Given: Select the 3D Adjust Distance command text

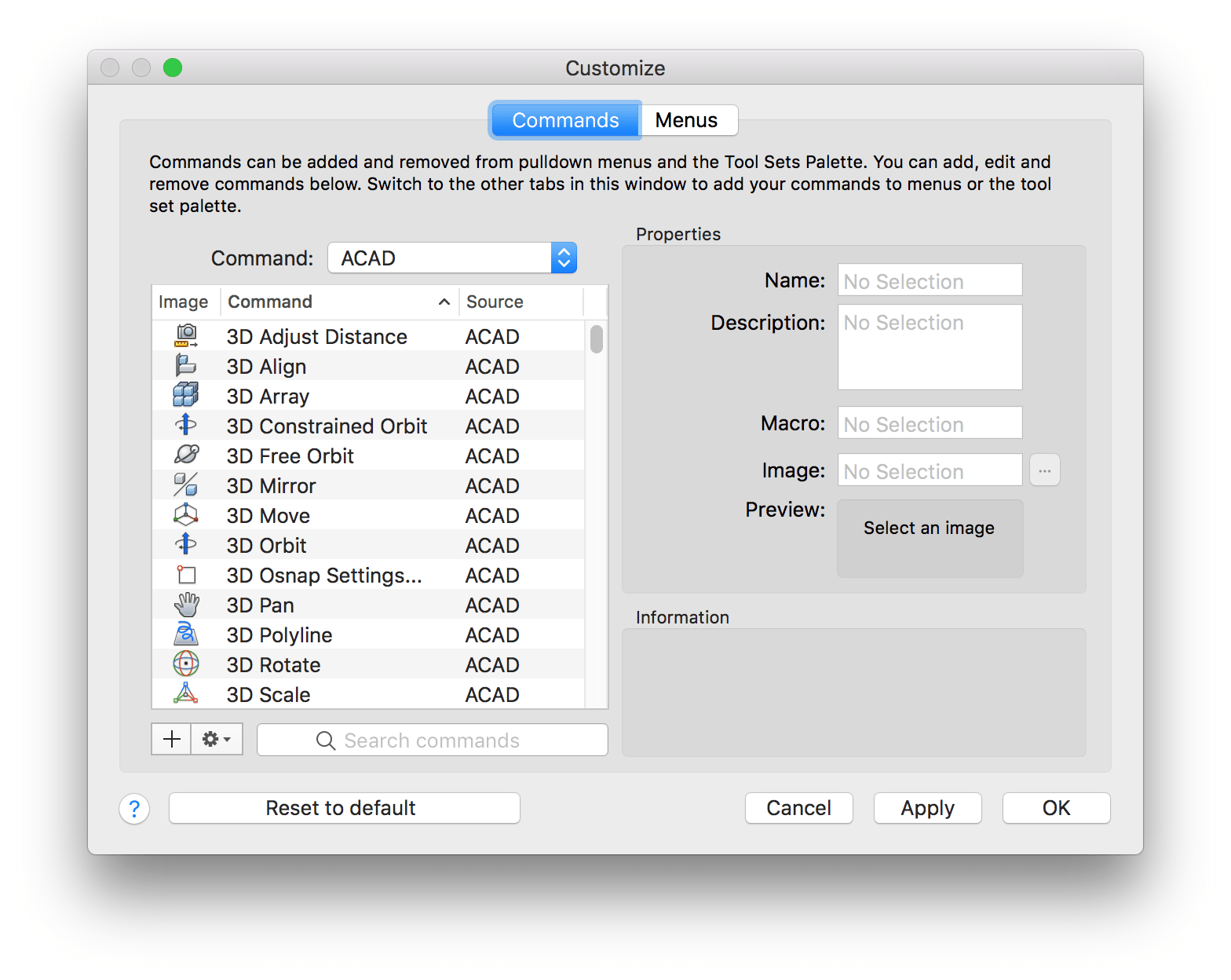Looking at the screenshot, I should 317,337.
